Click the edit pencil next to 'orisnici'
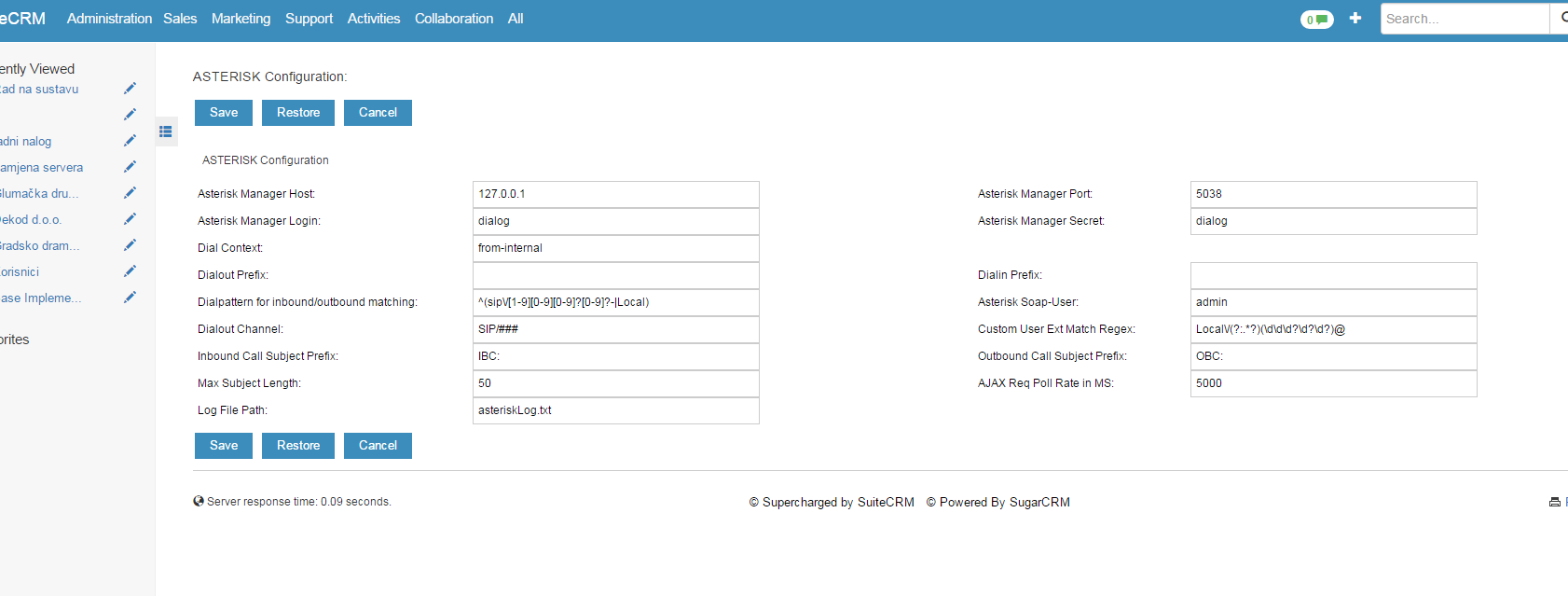The width and height of the screenshot is (1568, 596). (x=130, y=271)
